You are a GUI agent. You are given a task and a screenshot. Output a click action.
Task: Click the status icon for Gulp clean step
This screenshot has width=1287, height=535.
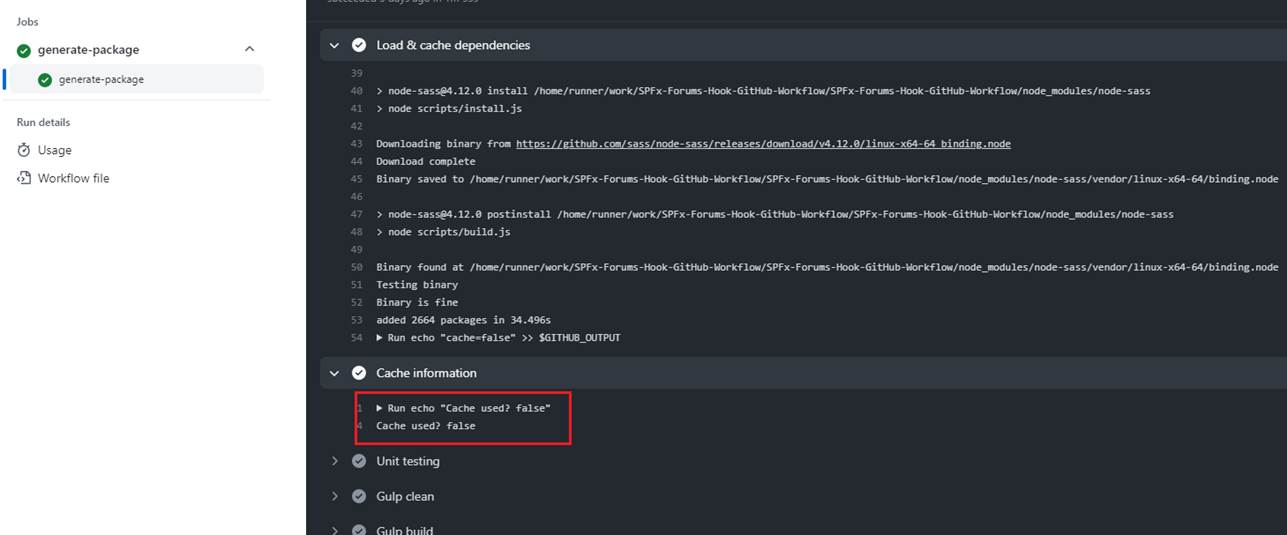point(359,496)
